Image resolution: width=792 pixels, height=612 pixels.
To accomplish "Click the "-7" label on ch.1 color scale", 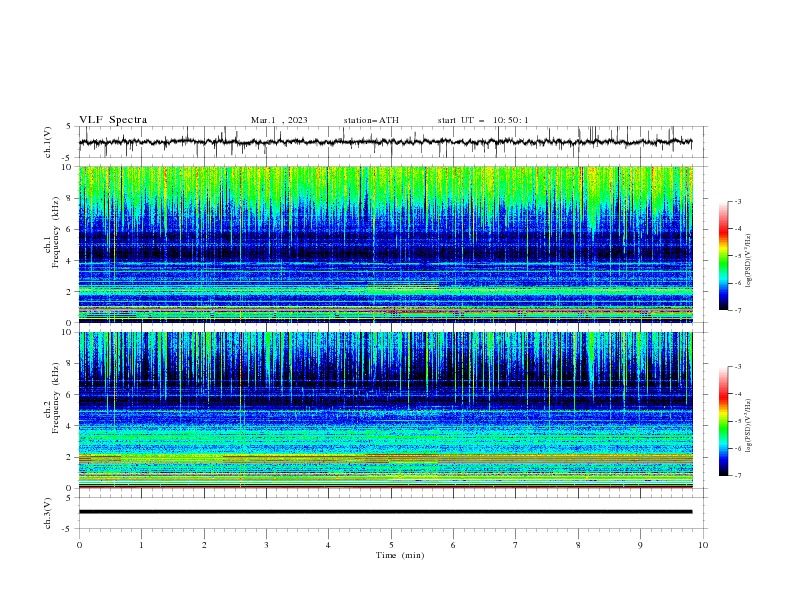I will (x=738, y=310).
